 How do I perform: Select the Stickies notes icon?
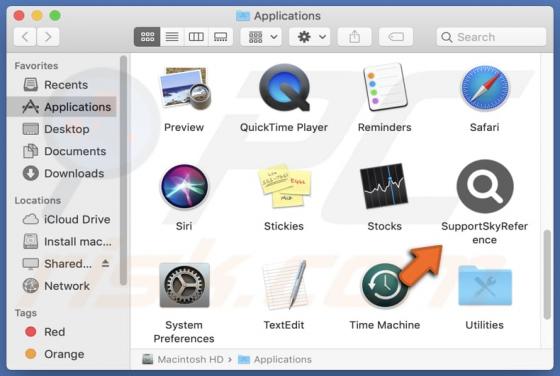[284, 186]
